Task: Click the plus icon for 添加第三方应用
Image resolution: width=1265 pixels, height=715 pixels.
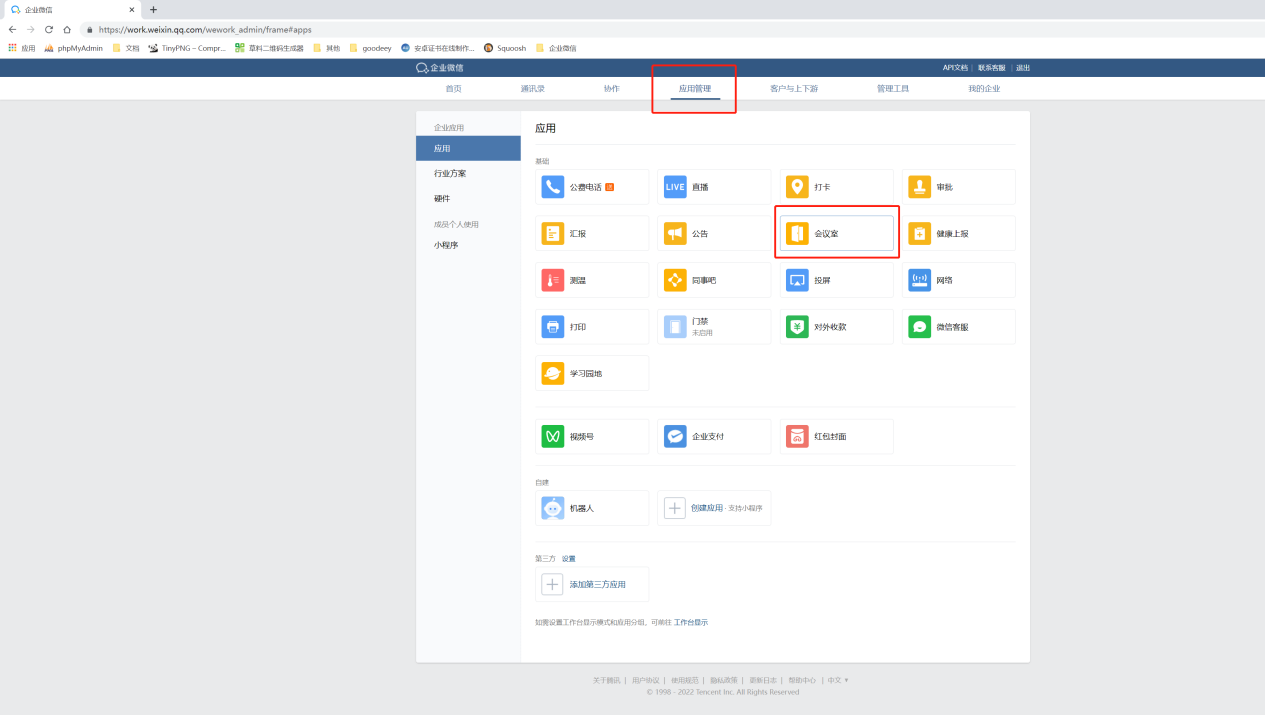Action: [553, 584]
